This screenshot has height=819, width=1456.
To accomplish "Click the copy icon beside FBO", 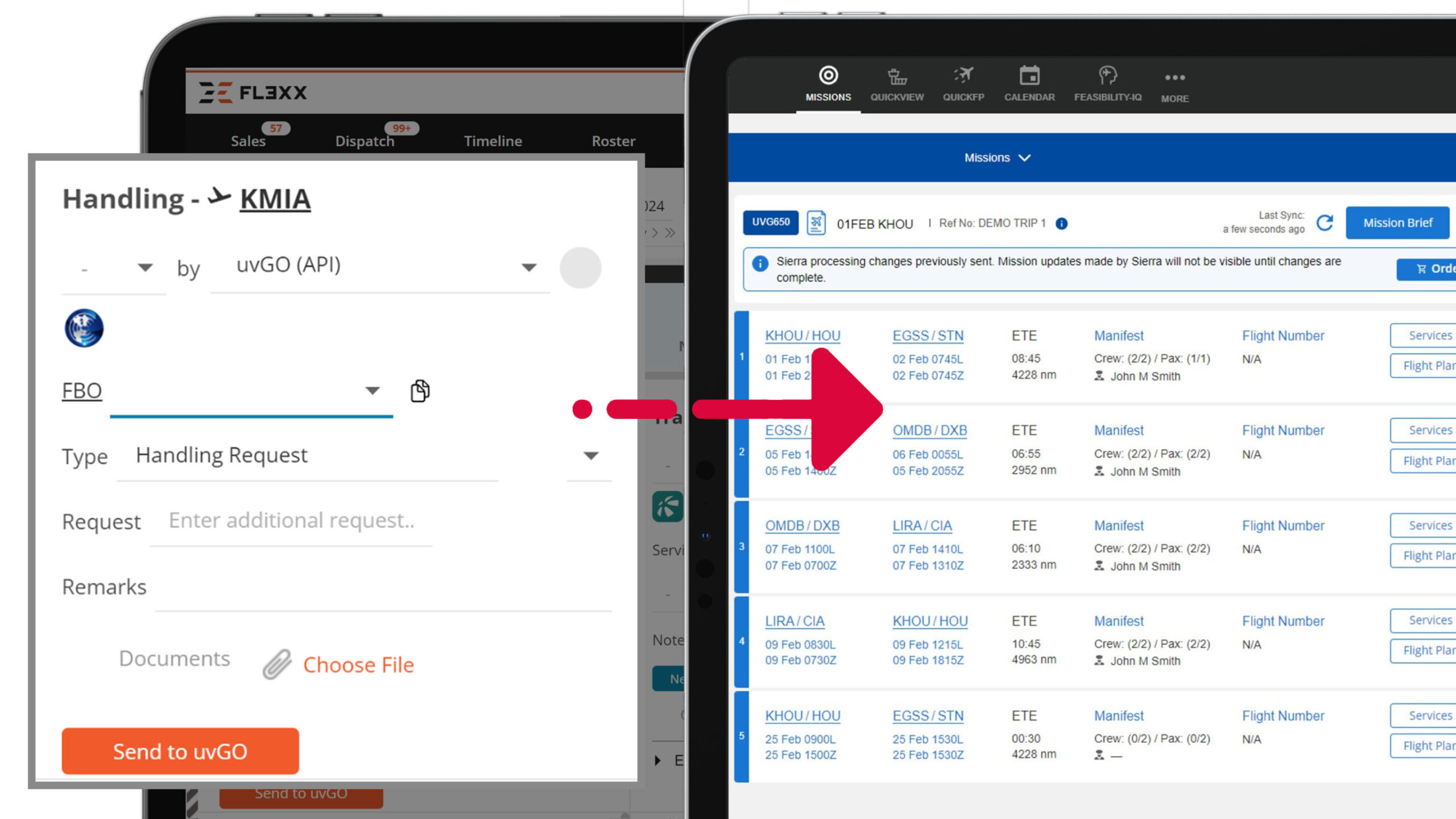I will (x=420, y=391).
